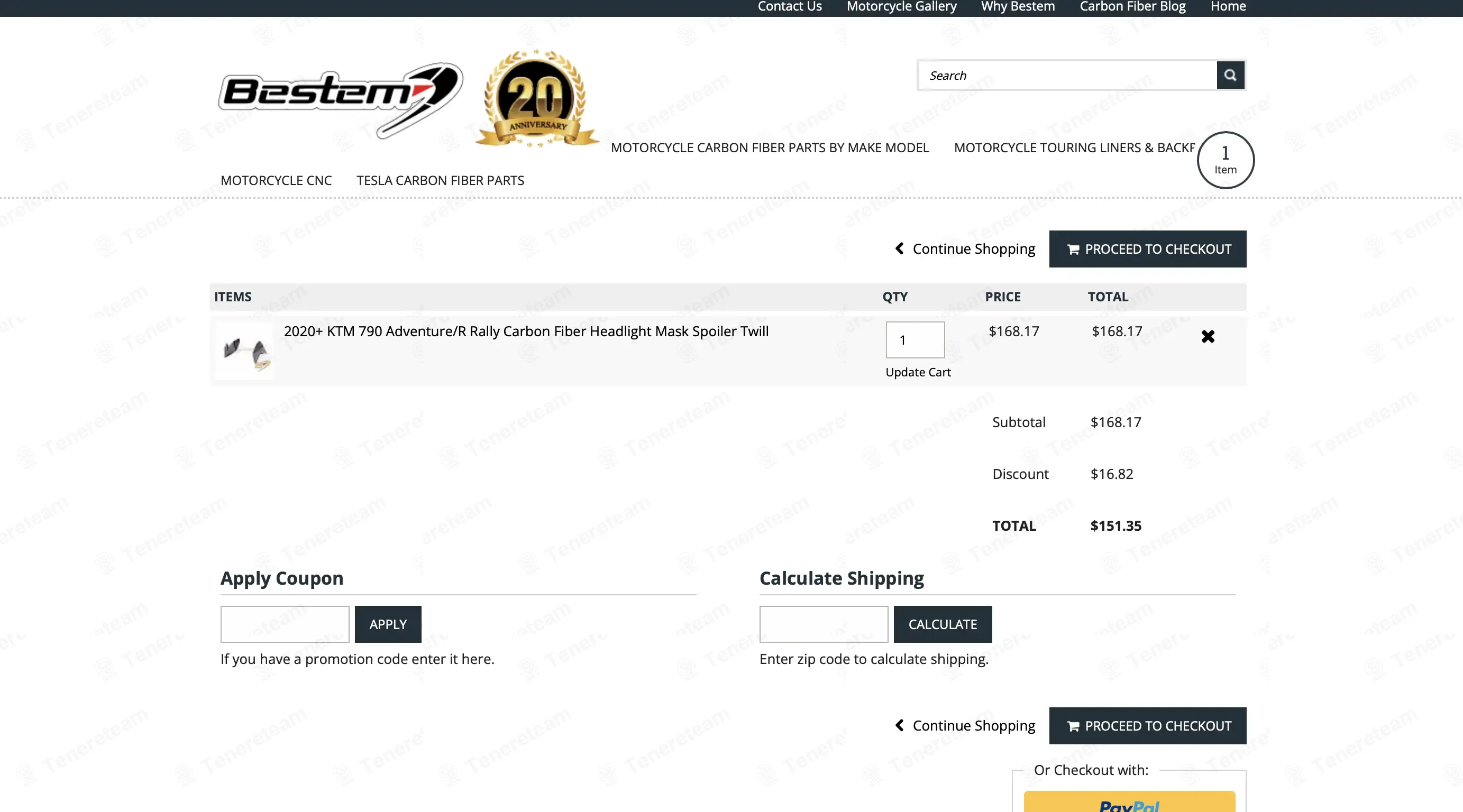Click the bottom Continue Shopping link
1463x812 pixels.
(x=965, y=726)
